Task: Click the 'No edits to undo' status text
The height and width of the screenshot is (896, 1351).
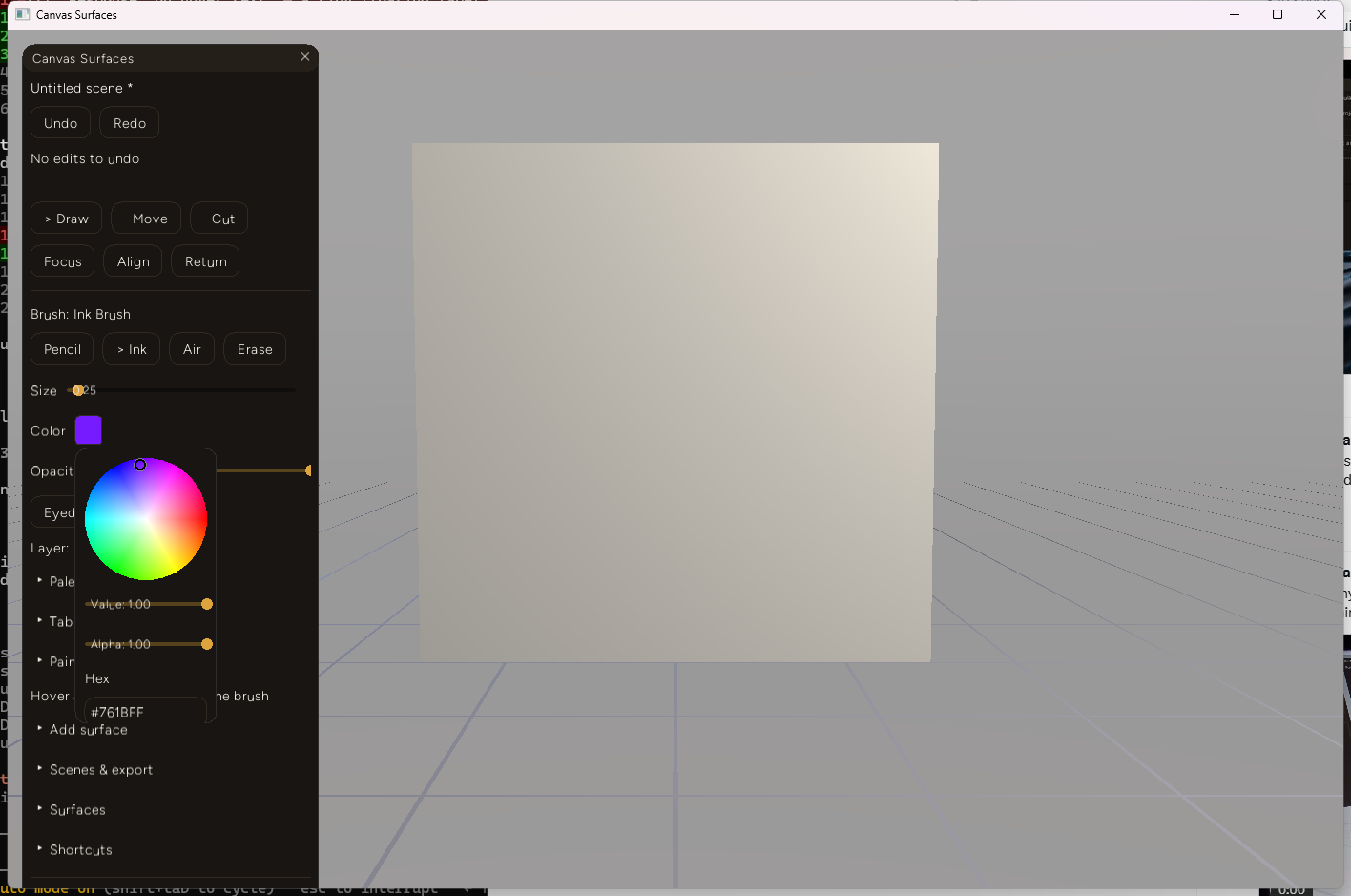Action: [85, 158]
